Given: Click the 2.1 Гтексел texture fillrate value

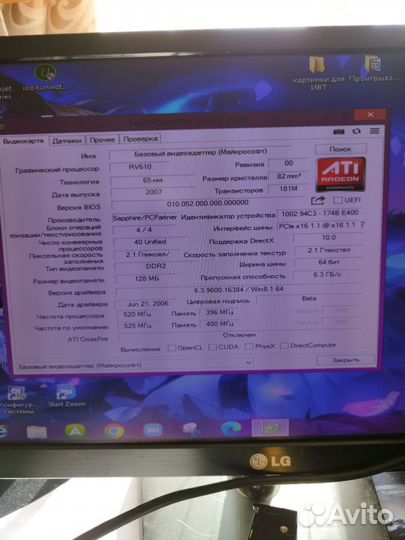Looking at the screenshot, I should (329, 250).
